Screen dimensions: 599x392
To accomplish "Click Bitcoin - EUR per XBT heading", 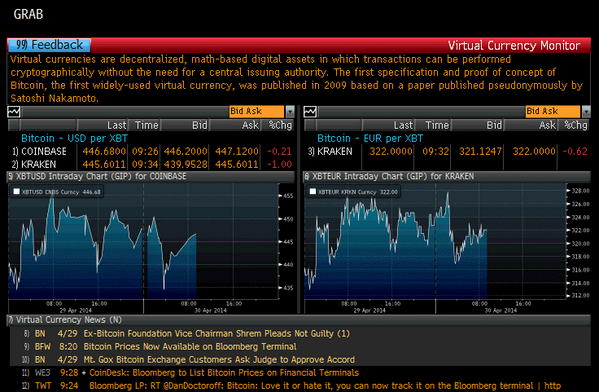I will pyautogui.click(x=370, y=138).
